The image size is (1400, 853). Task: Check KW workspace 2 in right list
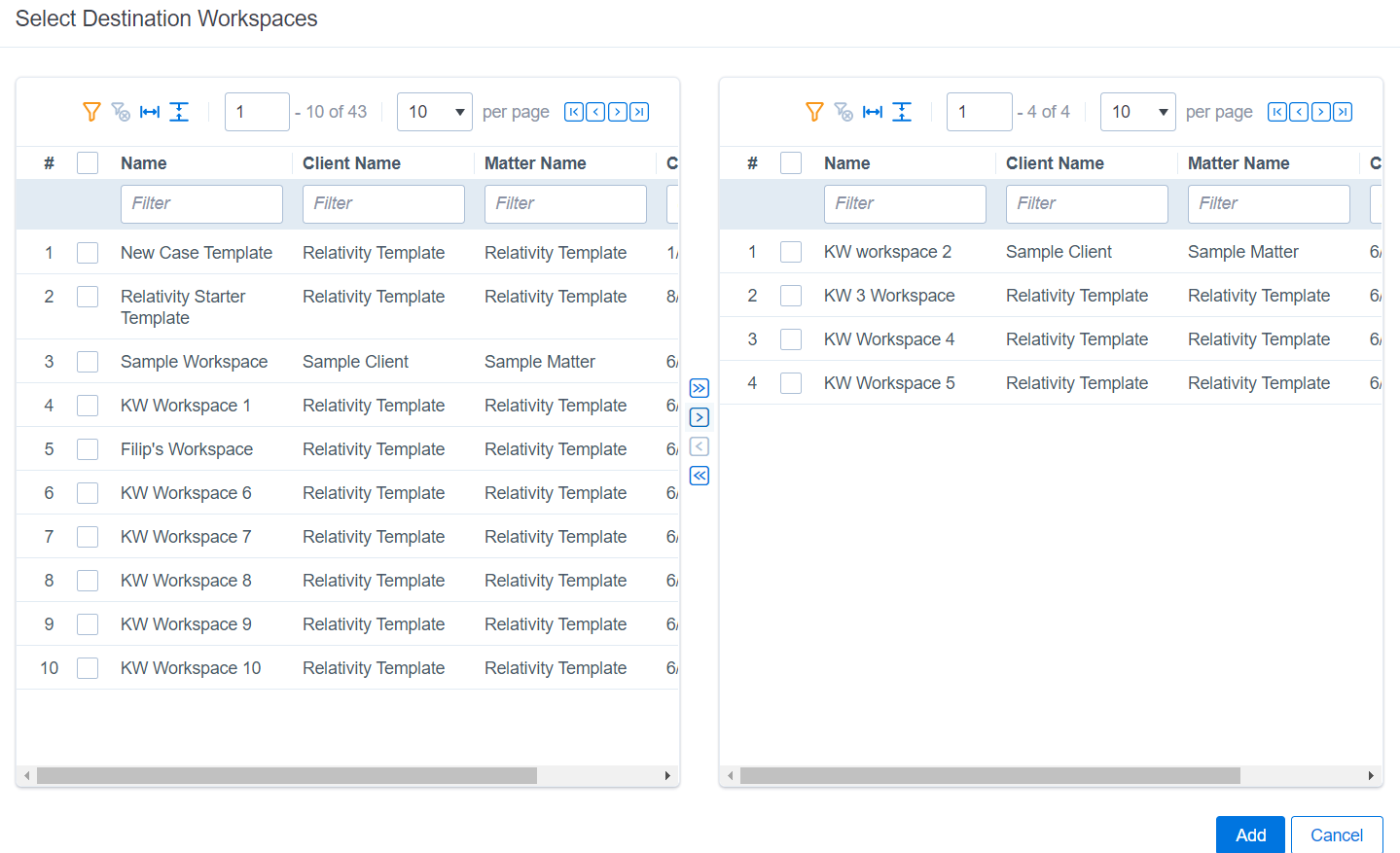(791, 252)
